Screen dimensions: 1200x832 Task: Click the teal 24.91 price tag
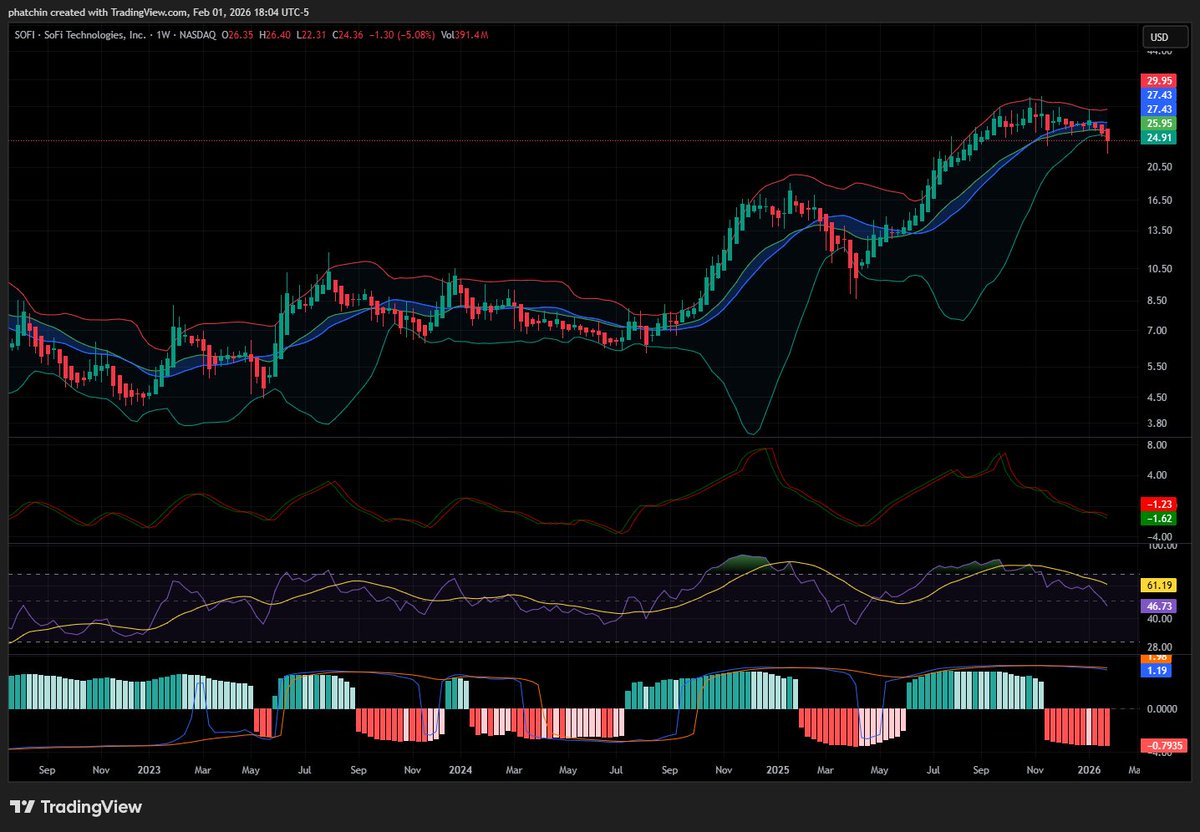1158,137
